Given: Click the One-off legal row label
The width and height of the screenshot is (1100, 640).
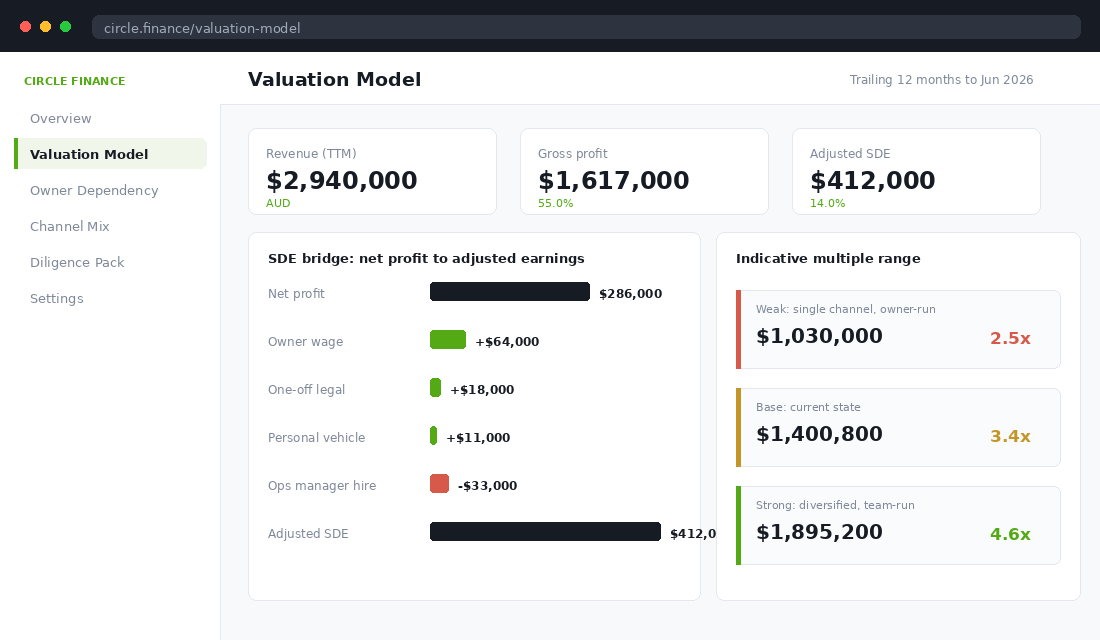Looking at the screenshot, I should 307,389.
